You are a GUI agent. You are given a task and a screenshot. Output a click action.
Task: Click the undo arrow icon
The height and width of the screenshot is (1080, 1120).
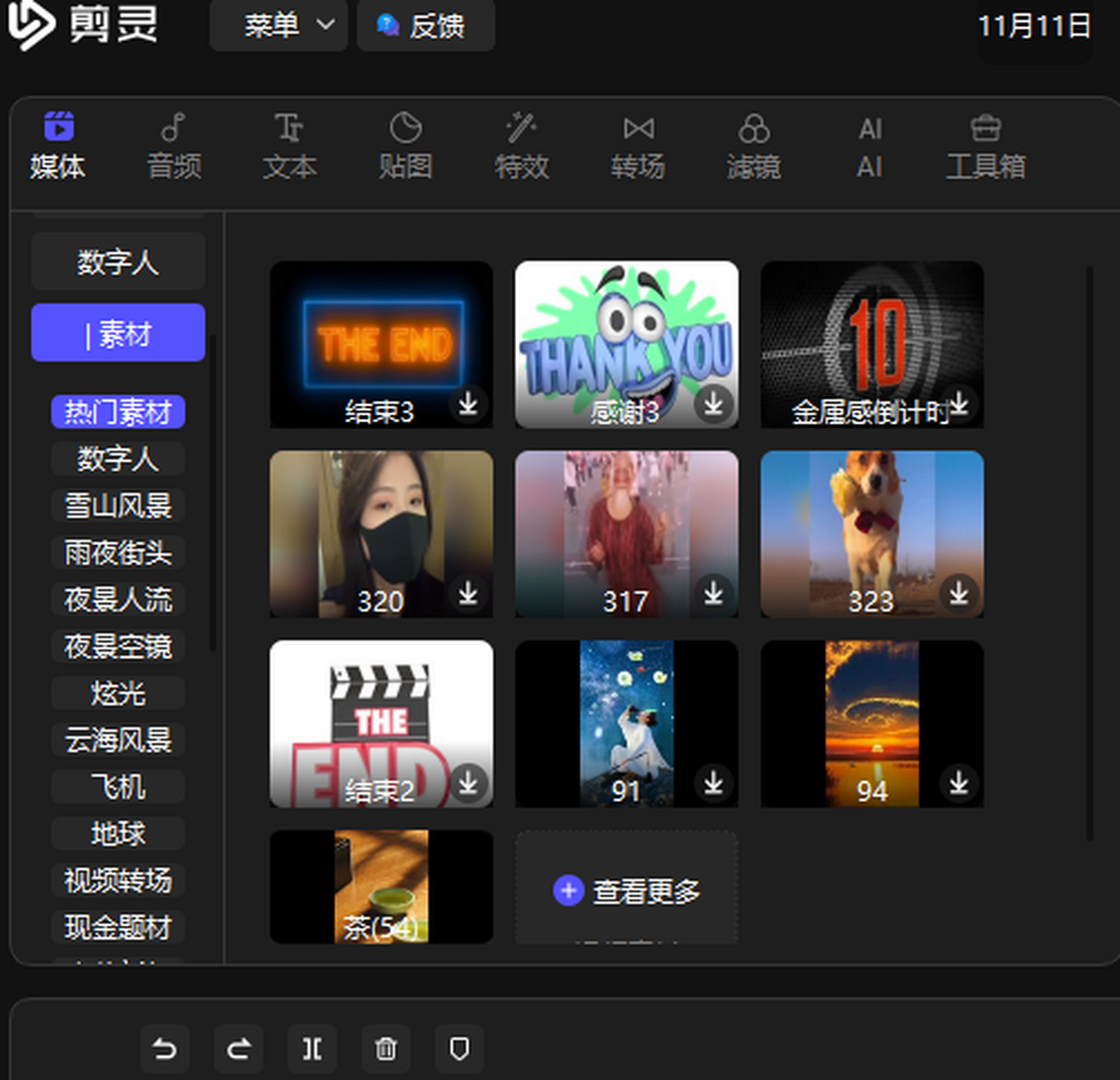(165, 1049)
